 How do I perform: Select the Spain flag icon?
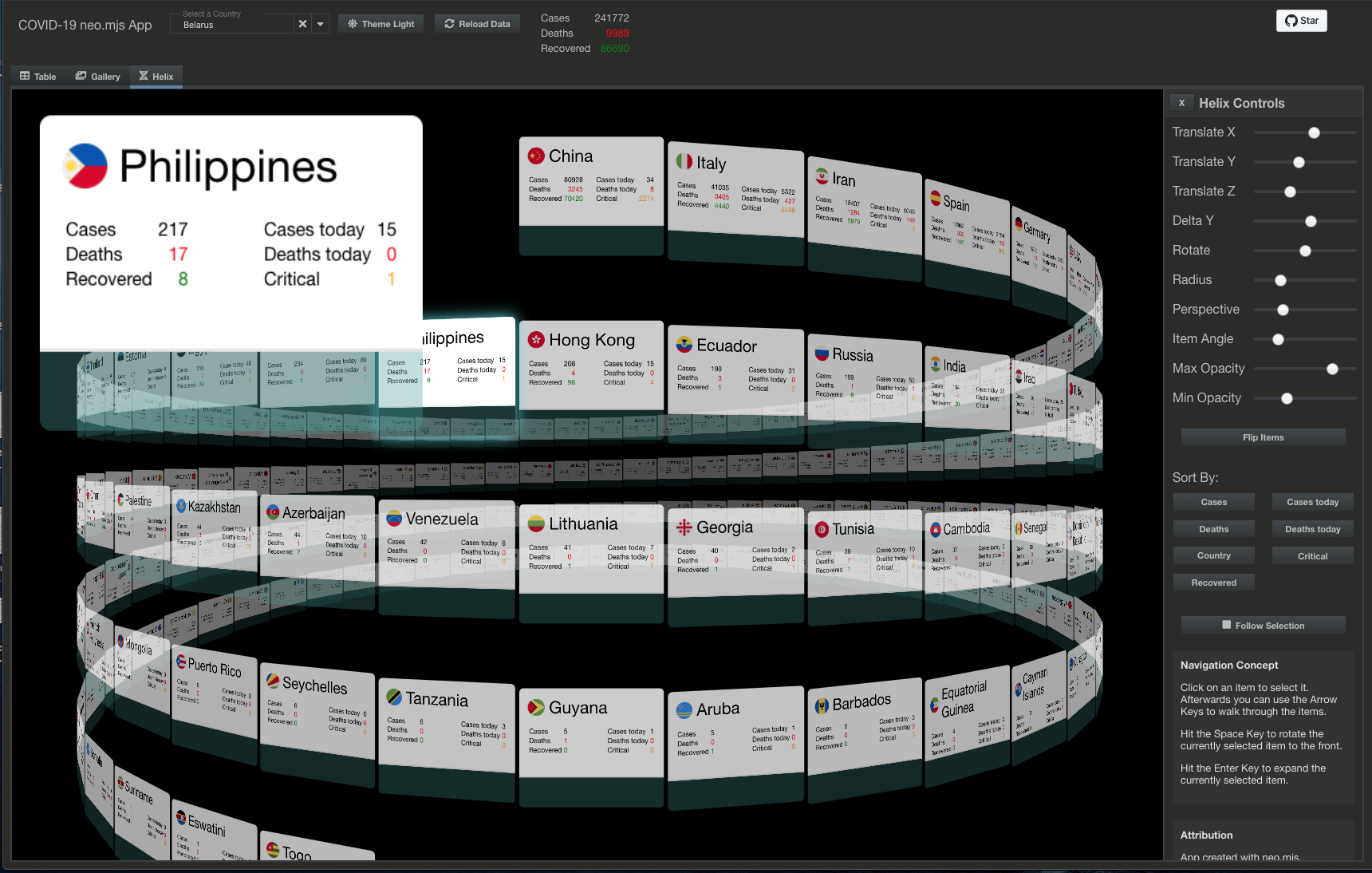[x=935, y=197]
